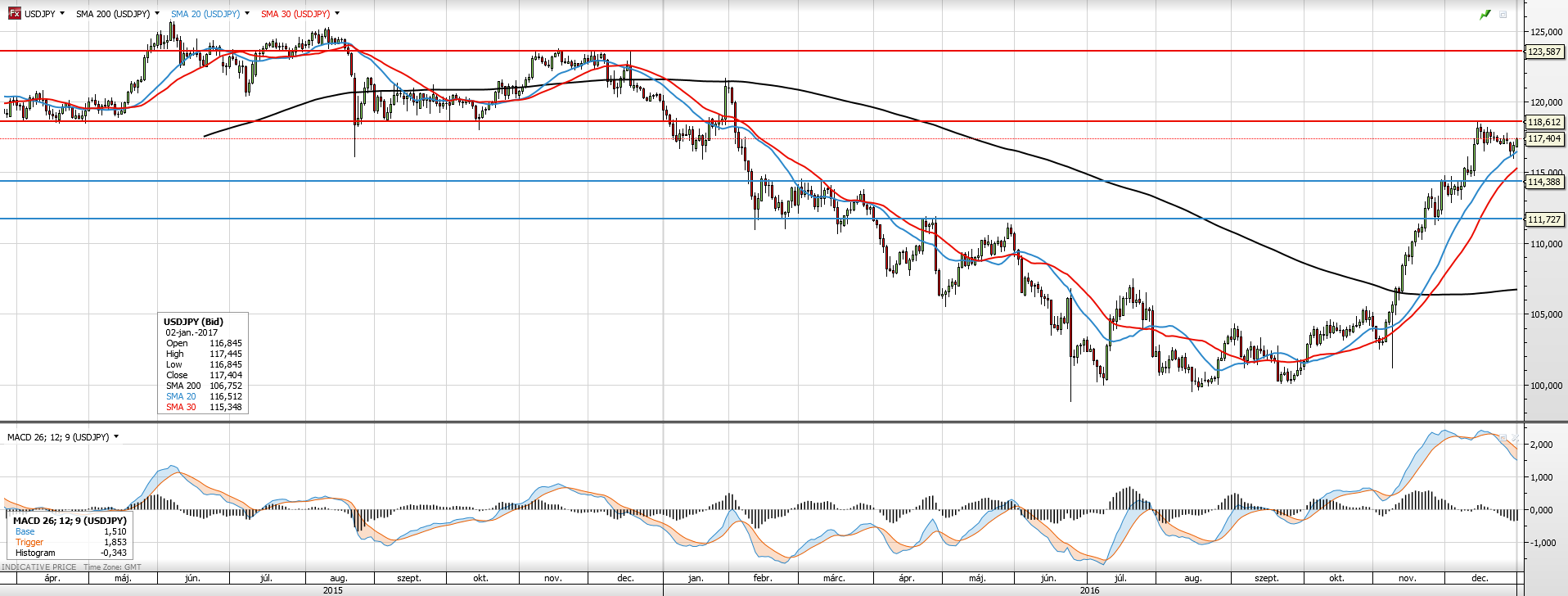The height and width of the screenshot is (596, 1568).
Task: Select the 111,727 price level tag
Action: (x=1545, y=219)
